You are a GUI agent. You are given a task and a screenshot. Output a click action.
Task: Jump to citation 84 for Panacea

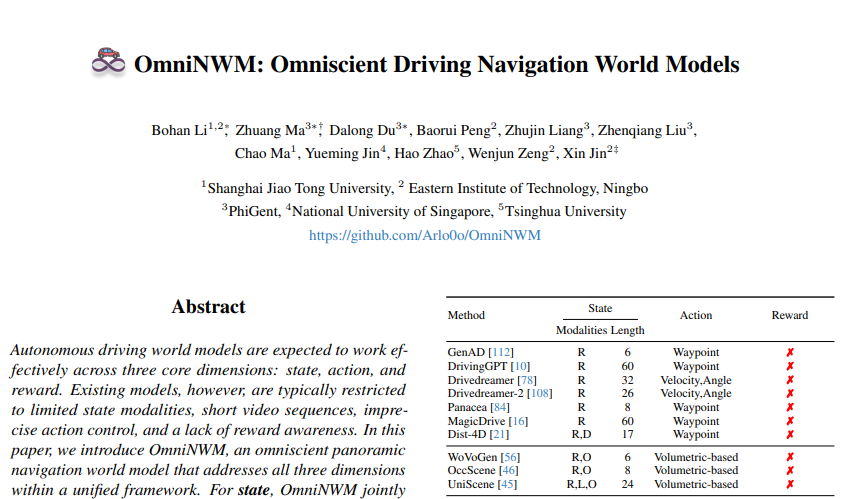click(x=499, y=407)
